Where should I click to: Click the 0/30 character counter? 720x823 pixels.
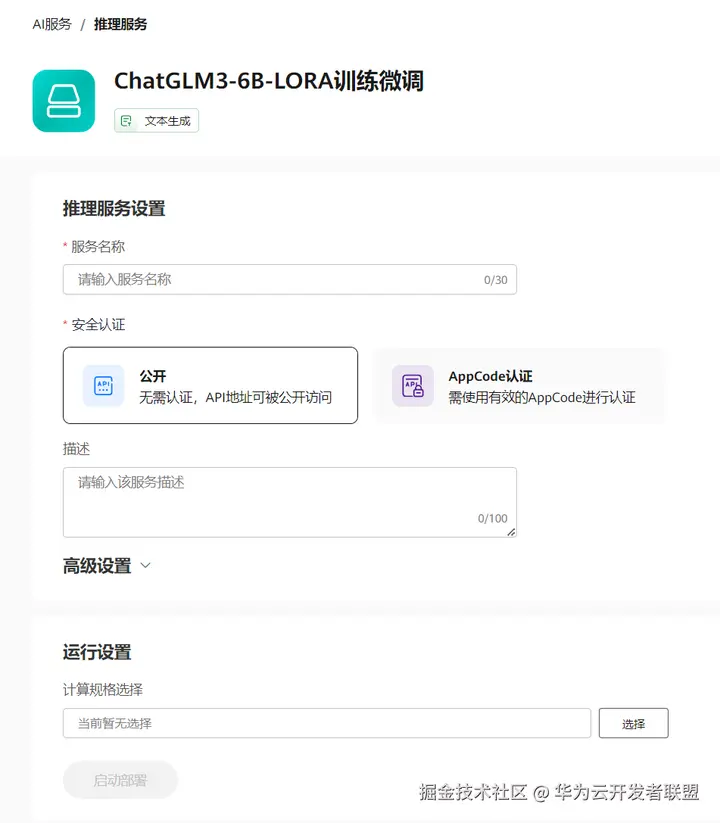[495, 280]
